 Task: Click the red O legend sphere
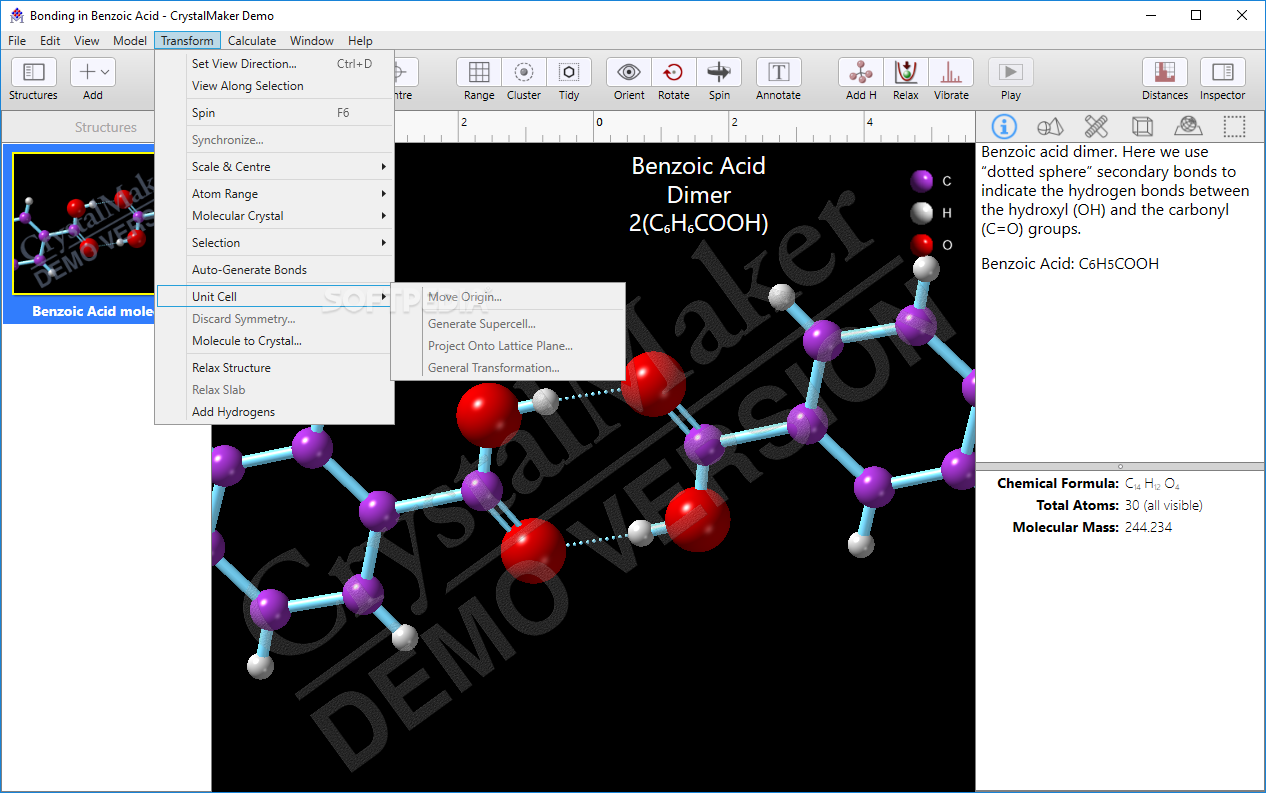[x=922, y=244]
